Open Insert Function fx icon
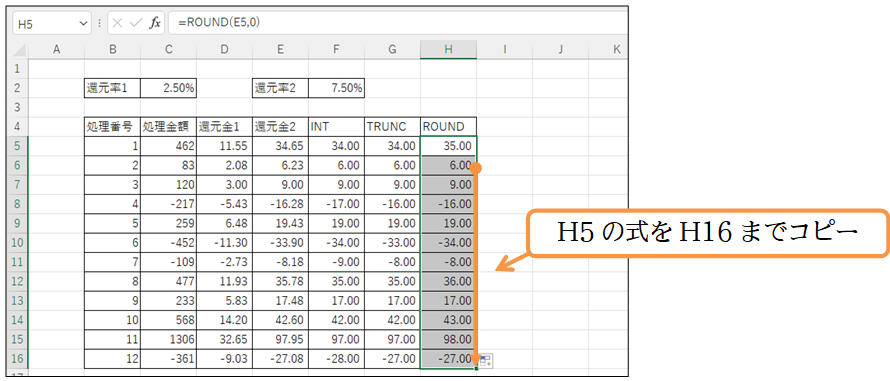This screenshot has height=381, width=890. coord(154,23)
